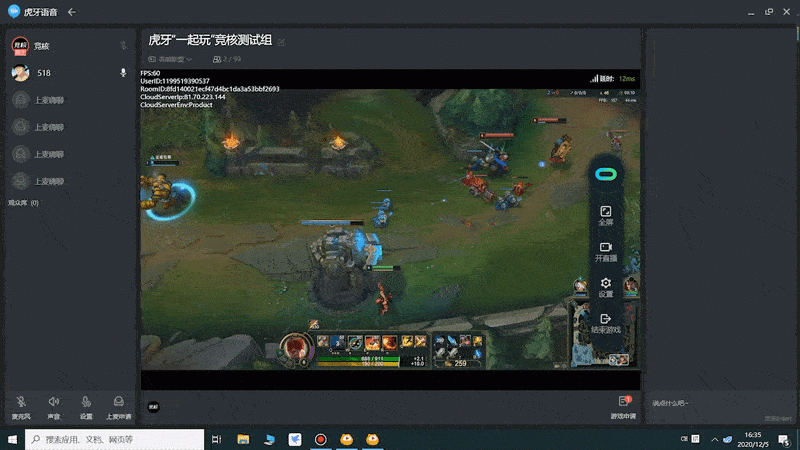Image resolution: width=800 pixels, height=450 pixels.
Task: Click the 观众席 (0) audience label
Action: (23, 203)
